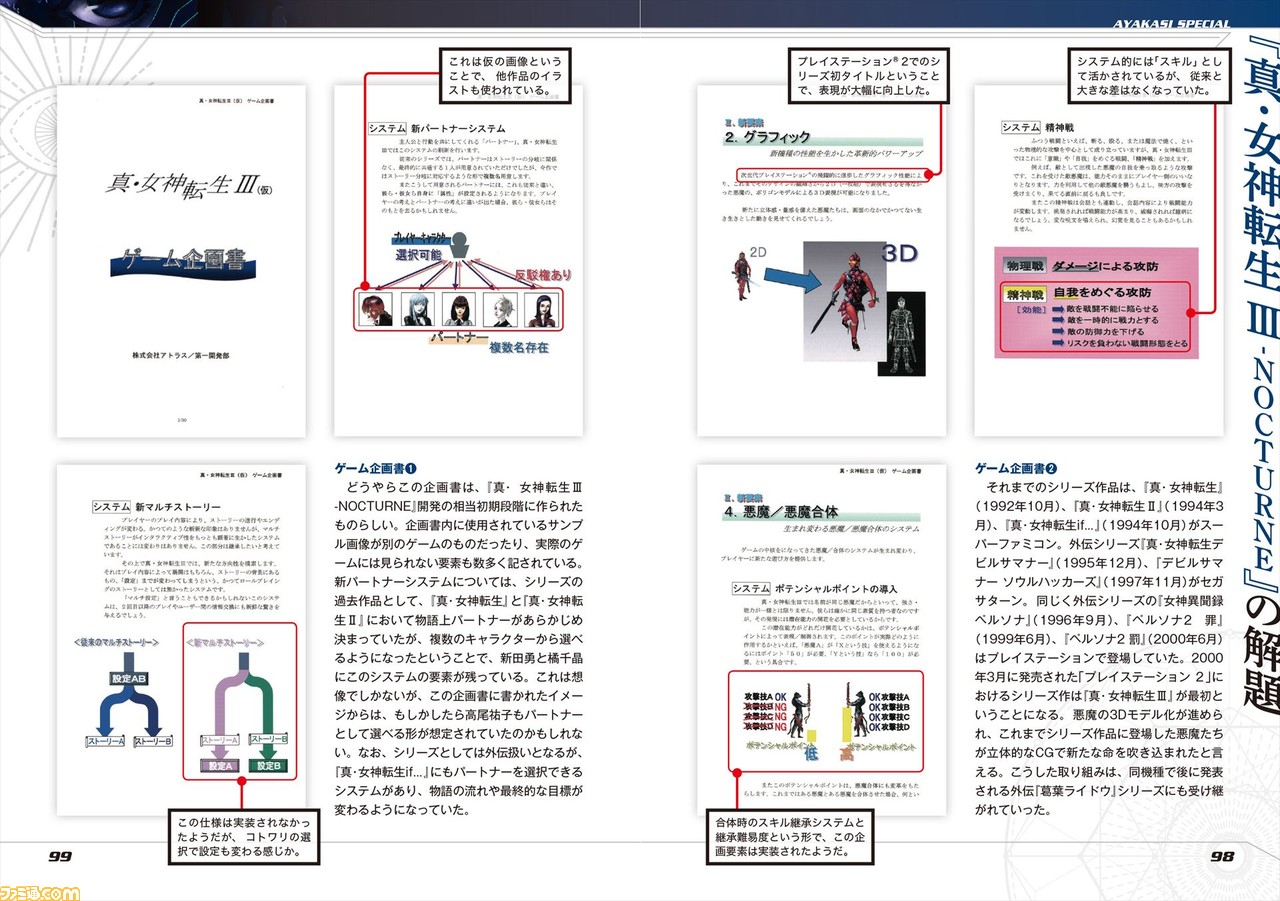Click the callout これは仮の画像ということで
Viewport: 1280px width, 901px height.
(506, 74)
